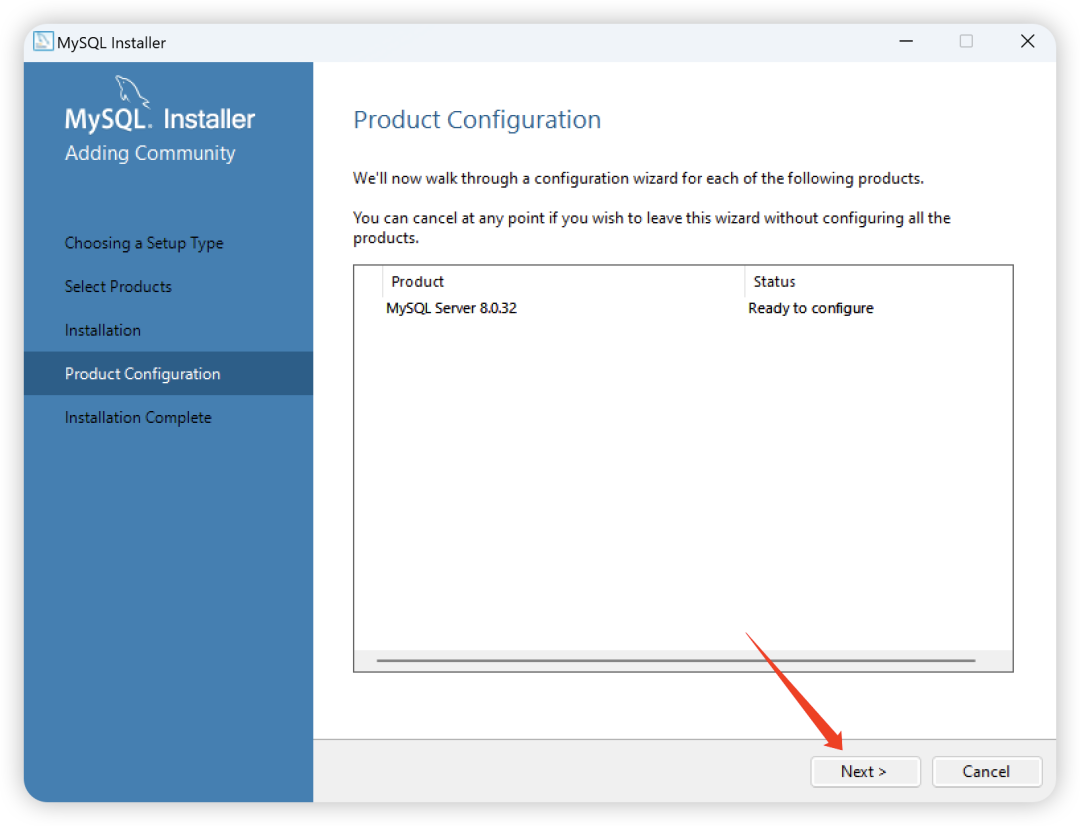Viewport: 1080px width, 826px height.
Task: Cancel the MySQL installation wizard
Action: (986, 772)
